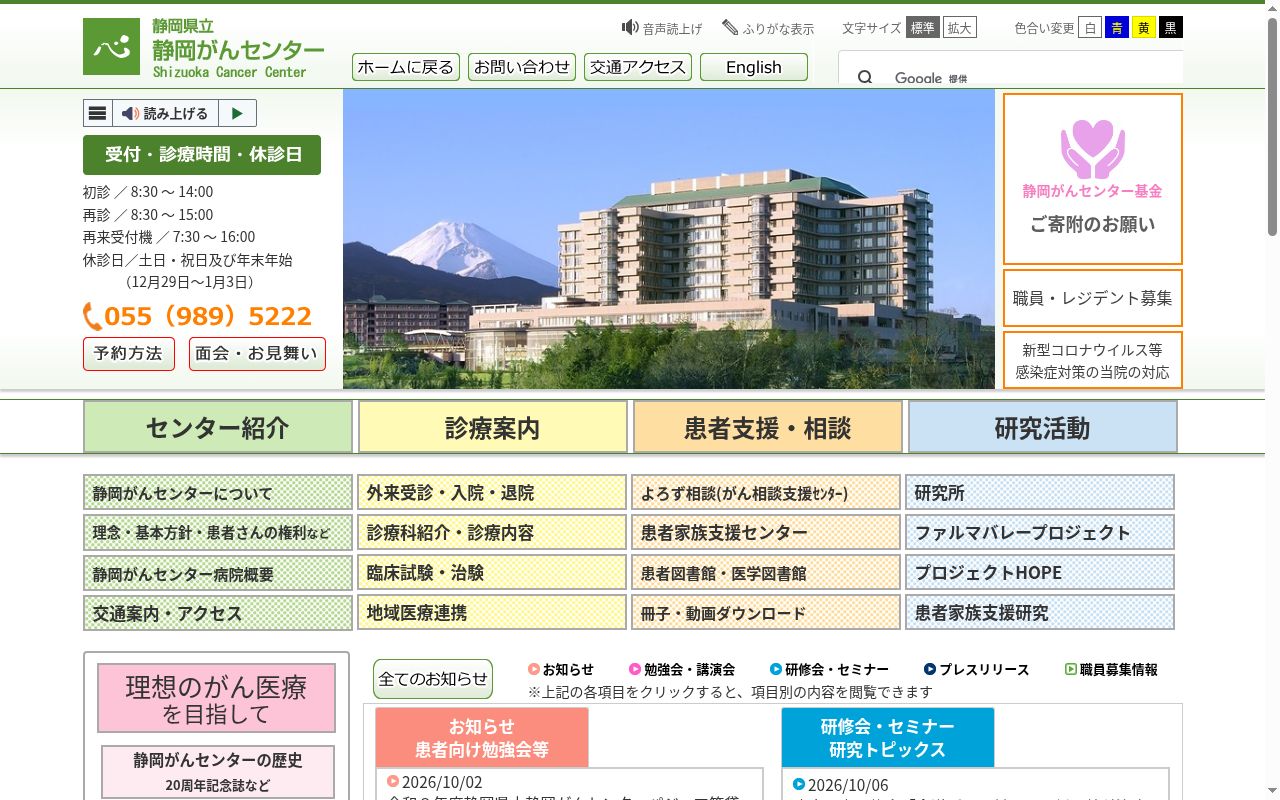Viewport: 1280px width, 800px height.
Task: Set font size to 標準
Action: coord(923,28)
